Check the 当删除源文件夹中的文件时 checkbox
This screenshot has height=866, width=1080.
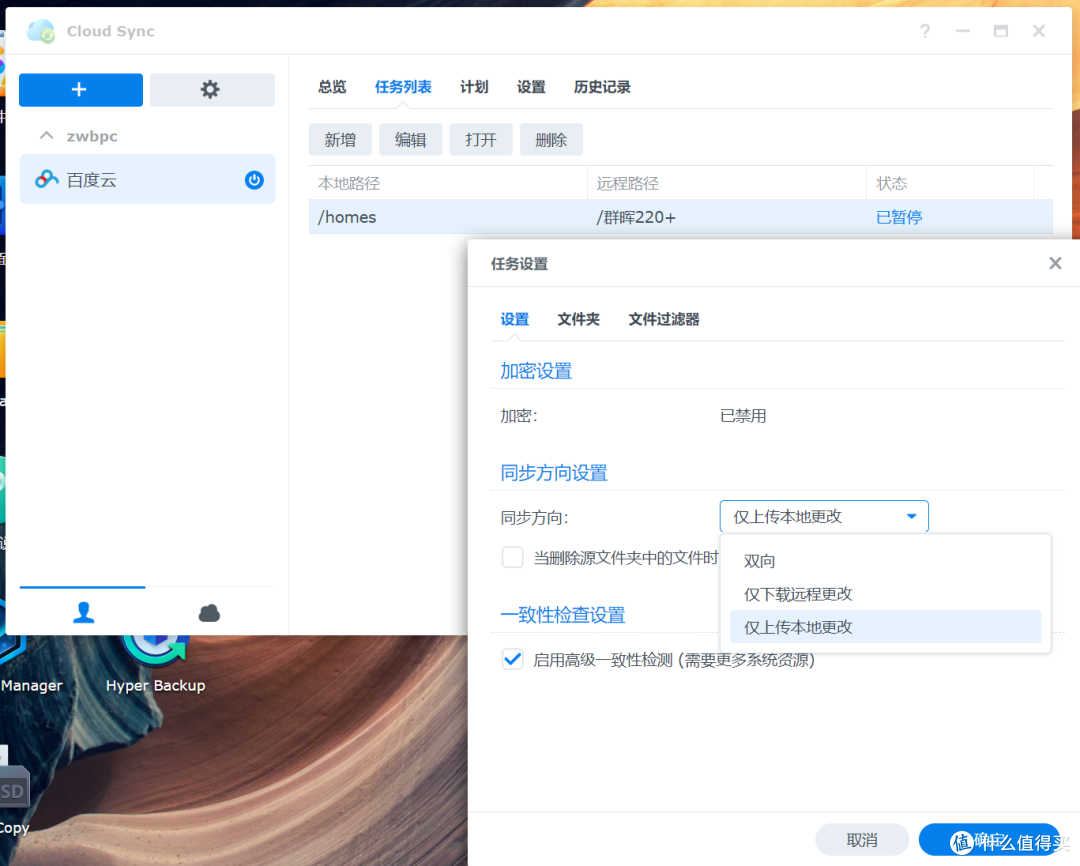point(512,557)
